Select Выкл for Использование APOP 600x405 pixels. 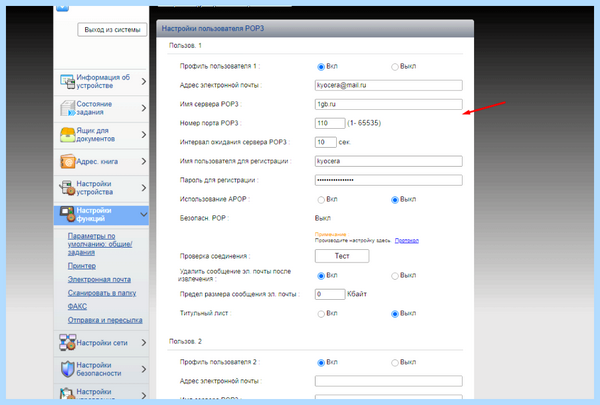[395, 200]
